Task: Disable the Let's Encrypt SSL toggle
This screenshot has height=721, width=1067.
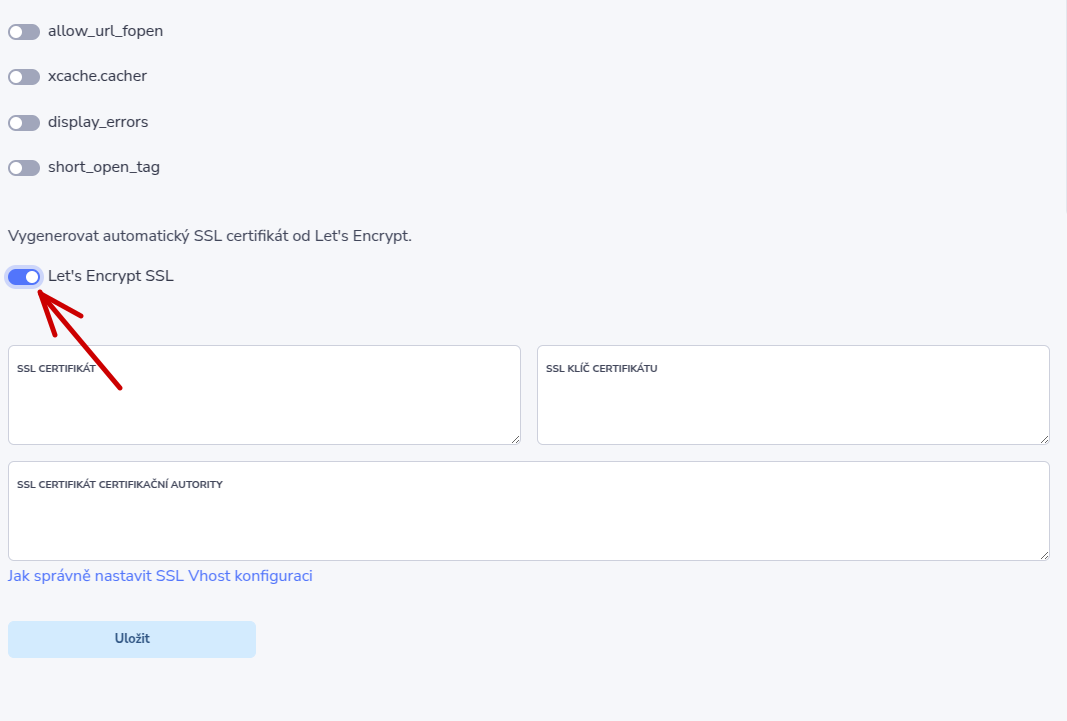Action: point(24,277)
